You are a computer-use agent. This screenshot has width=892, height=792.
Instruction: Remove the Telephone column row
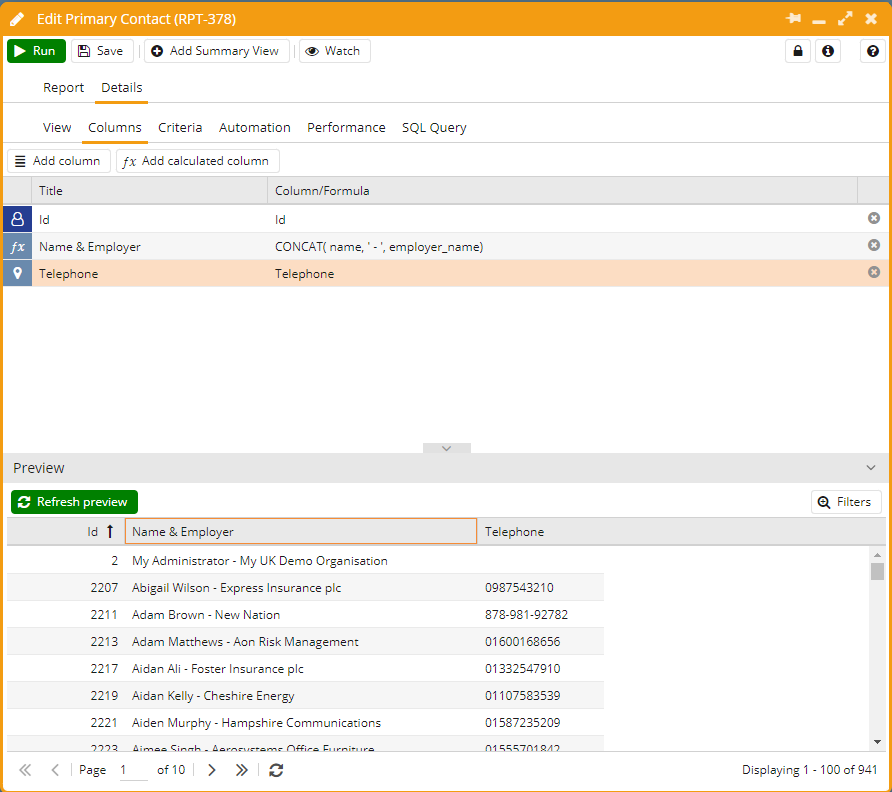874,272
